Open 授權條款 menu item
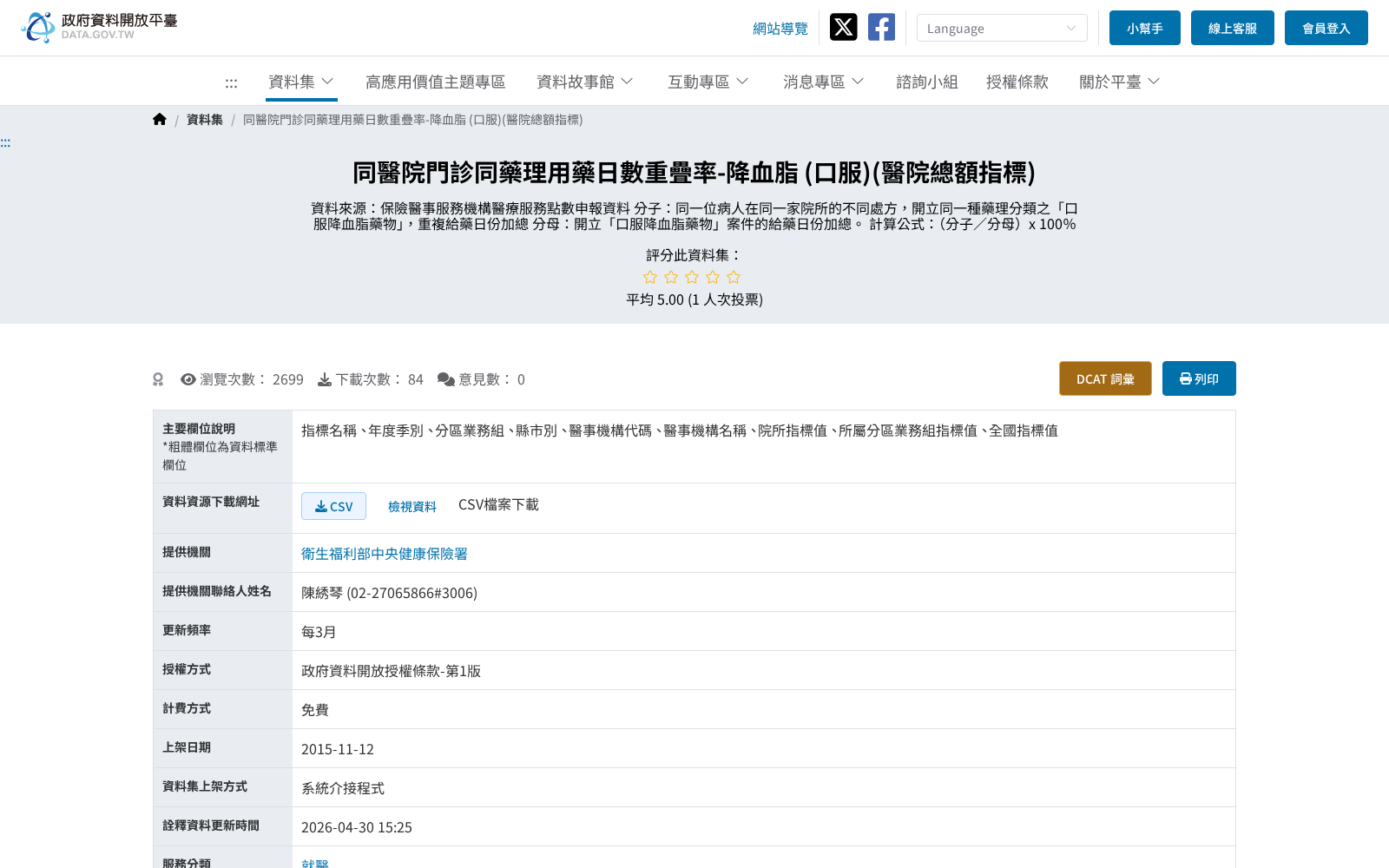The height and width of the screenshot is (868, 1389). tap(1017, 82)
